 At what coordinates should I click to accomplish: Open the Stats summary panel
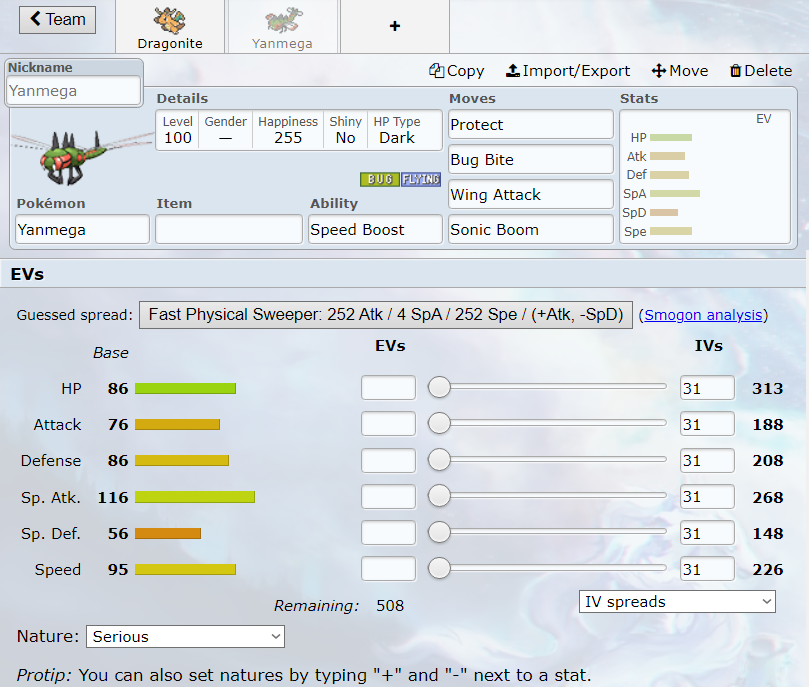coord(705,176)
